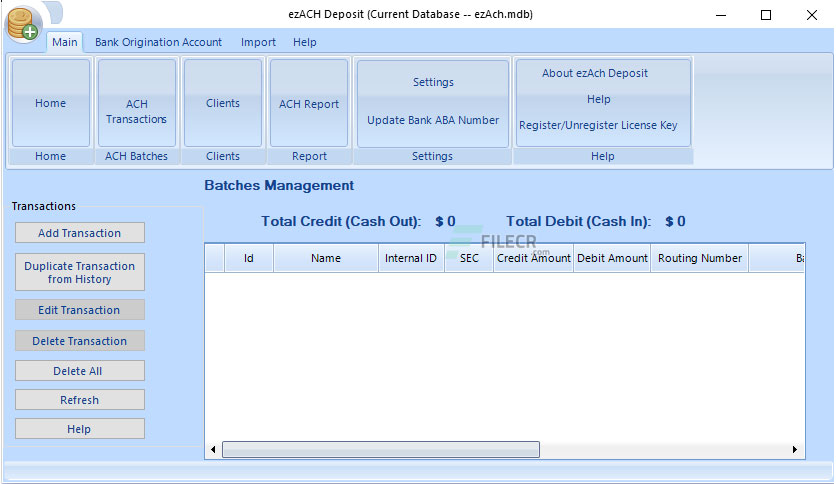Sort by the SEC column header
Screen dimensions: 836x484
tap(469, 258)
